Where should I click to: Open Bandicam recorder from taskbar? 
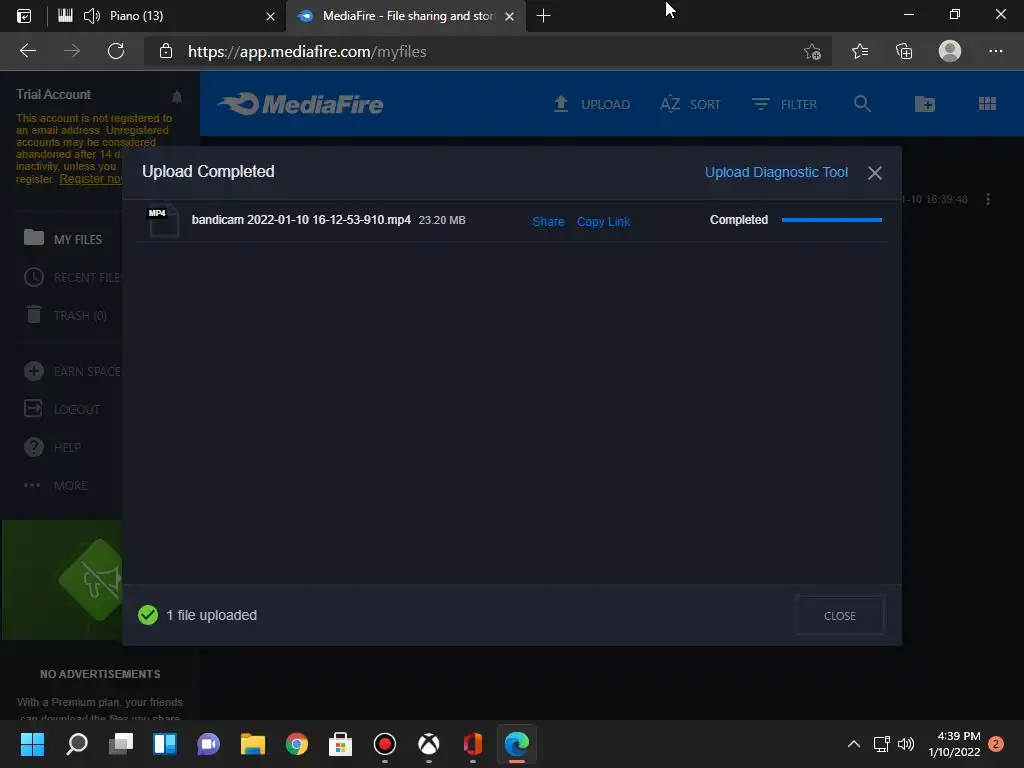coord(385,744)
